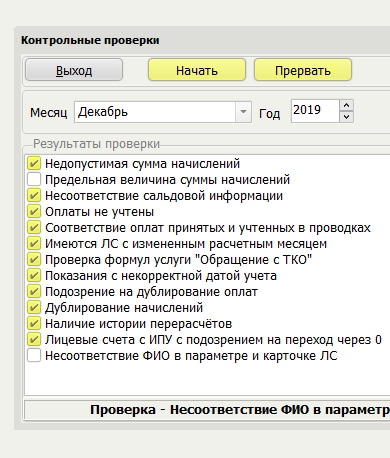Click the Год label
The image size is (390, 458).
point(269,114)
